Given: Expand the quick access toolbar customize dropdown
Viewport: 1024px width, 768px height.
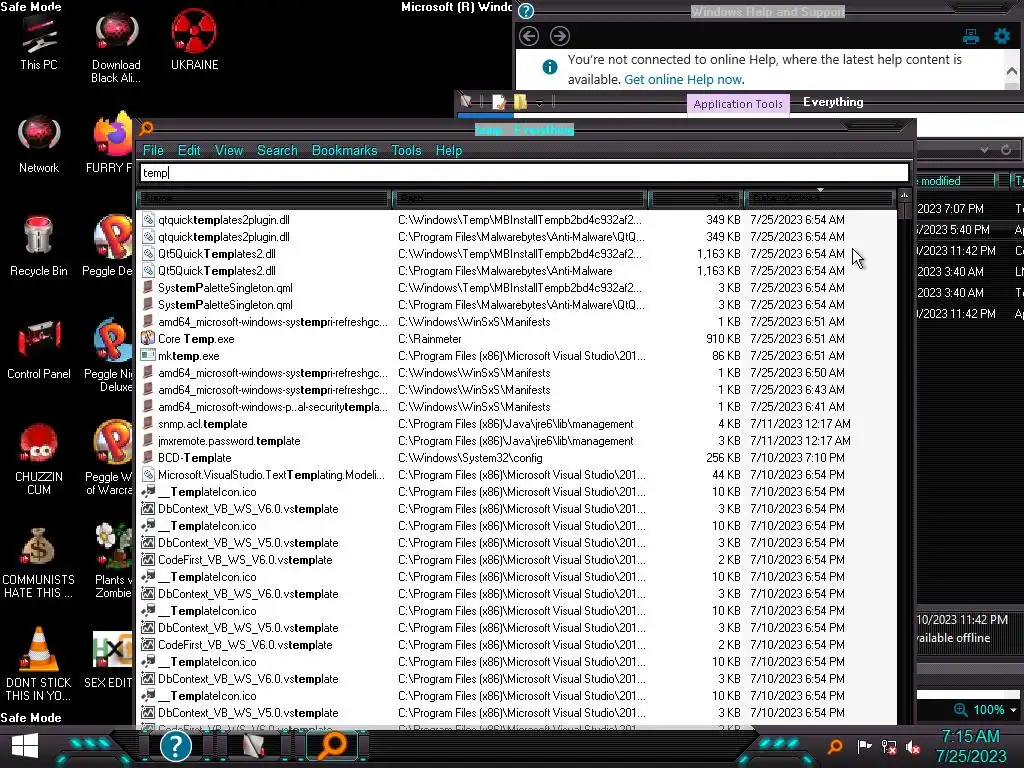Looking at the screenshot, I should tap(539, 103).
